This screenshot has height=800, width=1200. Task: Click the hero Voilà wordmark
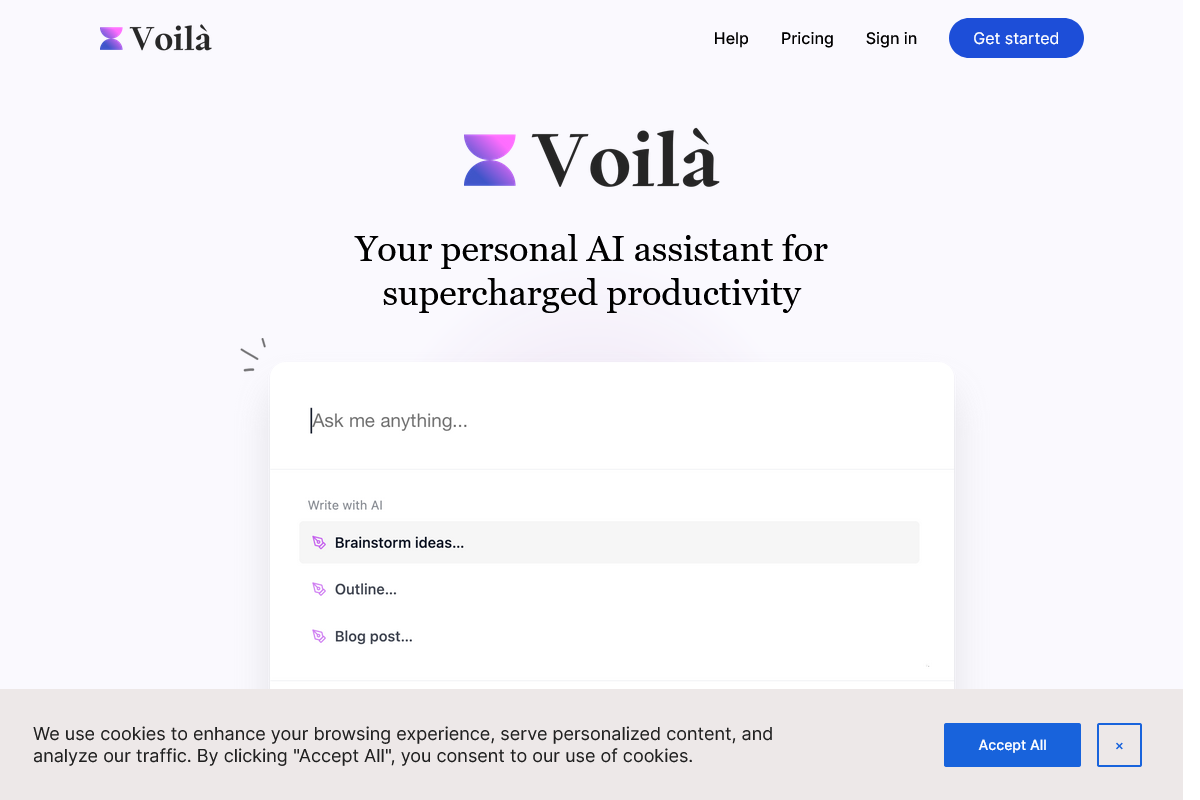[x=627, y=158]
